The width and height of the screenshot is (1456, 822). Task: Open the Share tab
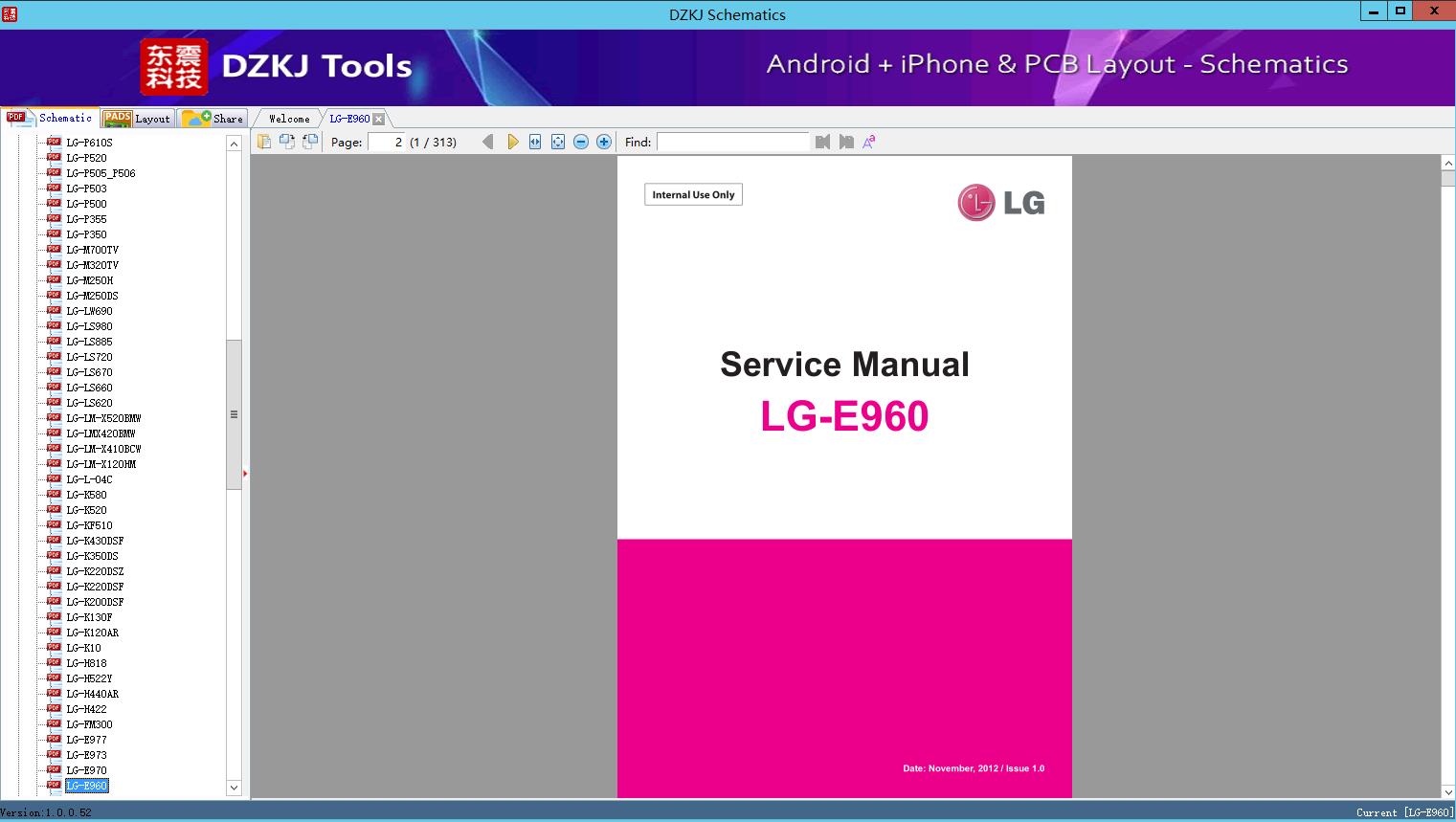(214, 118)
